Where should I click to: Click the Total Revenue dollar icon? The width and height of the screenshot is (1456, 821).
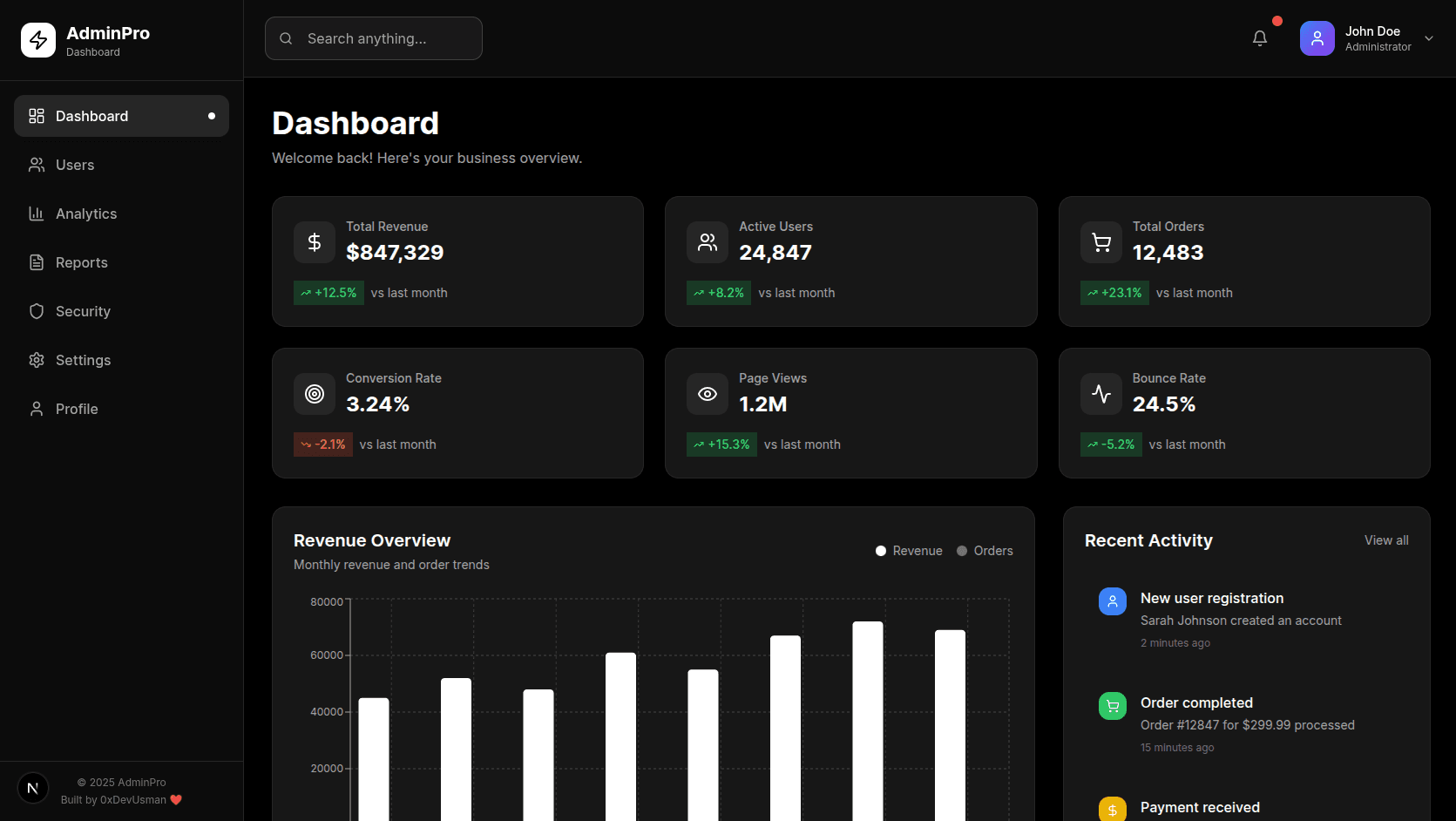(x=315, y=242)
